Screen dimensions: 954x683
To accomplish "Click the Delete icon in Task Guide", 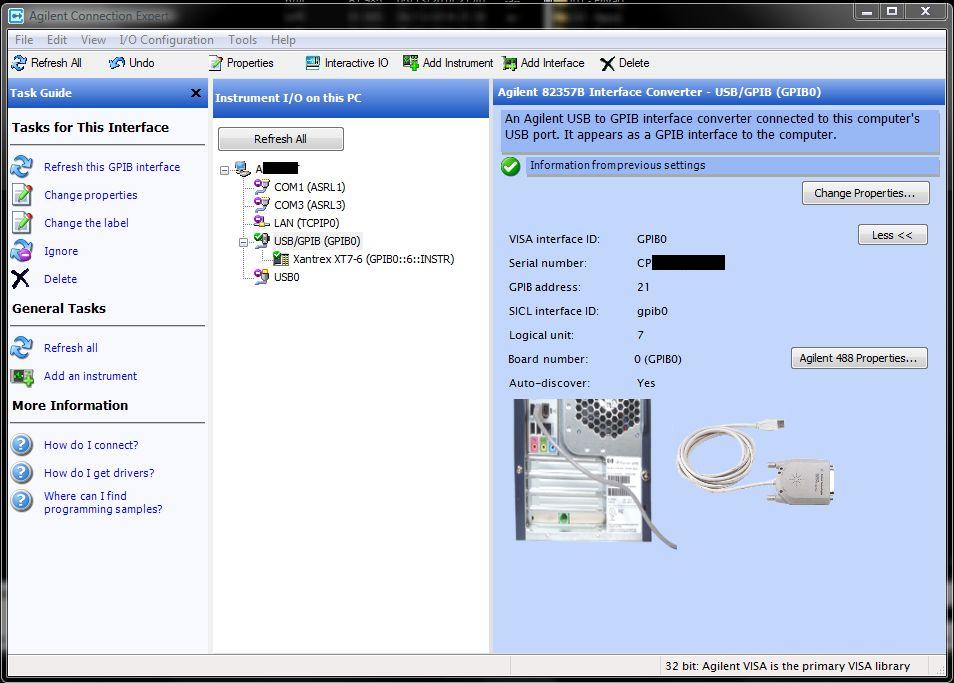I will pos(20,279).
